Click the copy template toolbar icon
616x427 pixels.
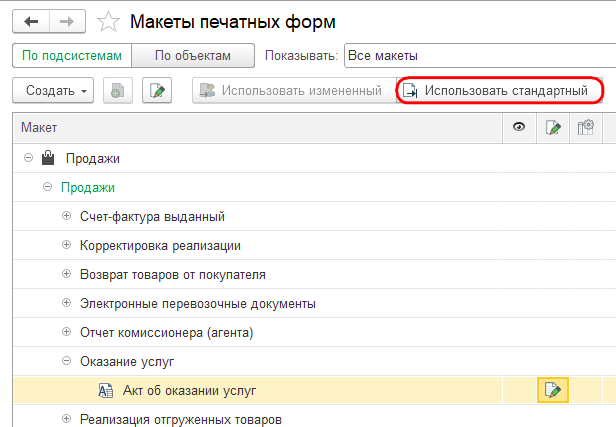[x=118, y=91]
